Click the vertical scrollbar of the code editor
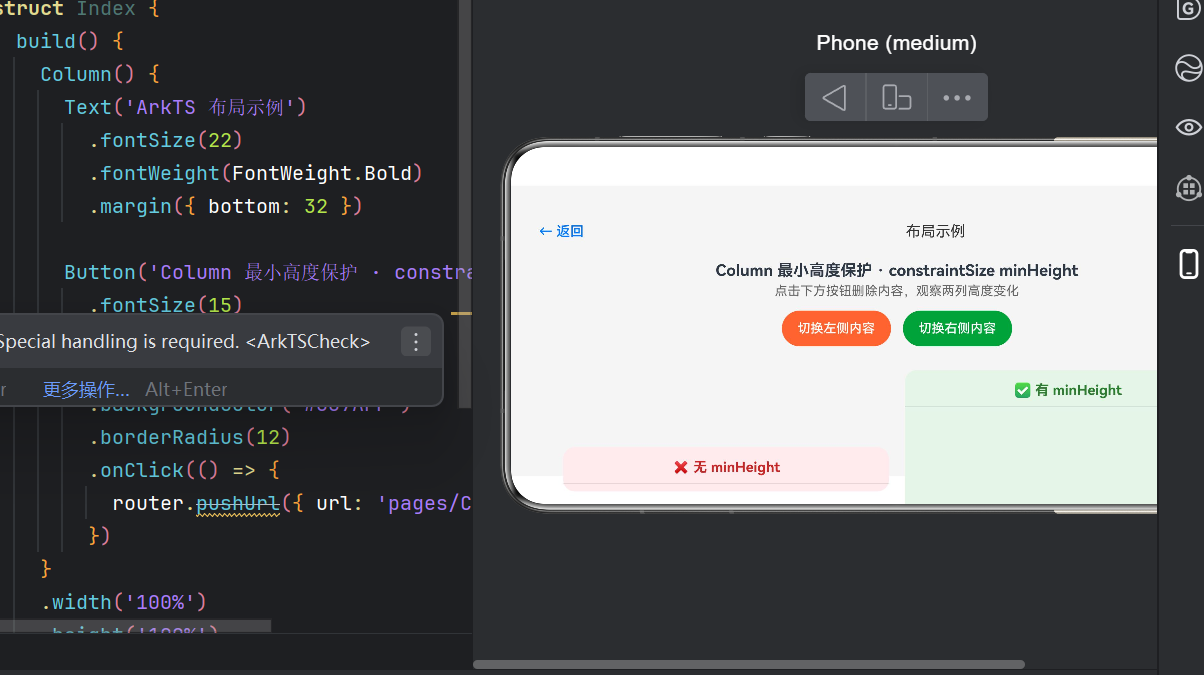Screen dimensions: 1204x675 [x=465, y=203]
